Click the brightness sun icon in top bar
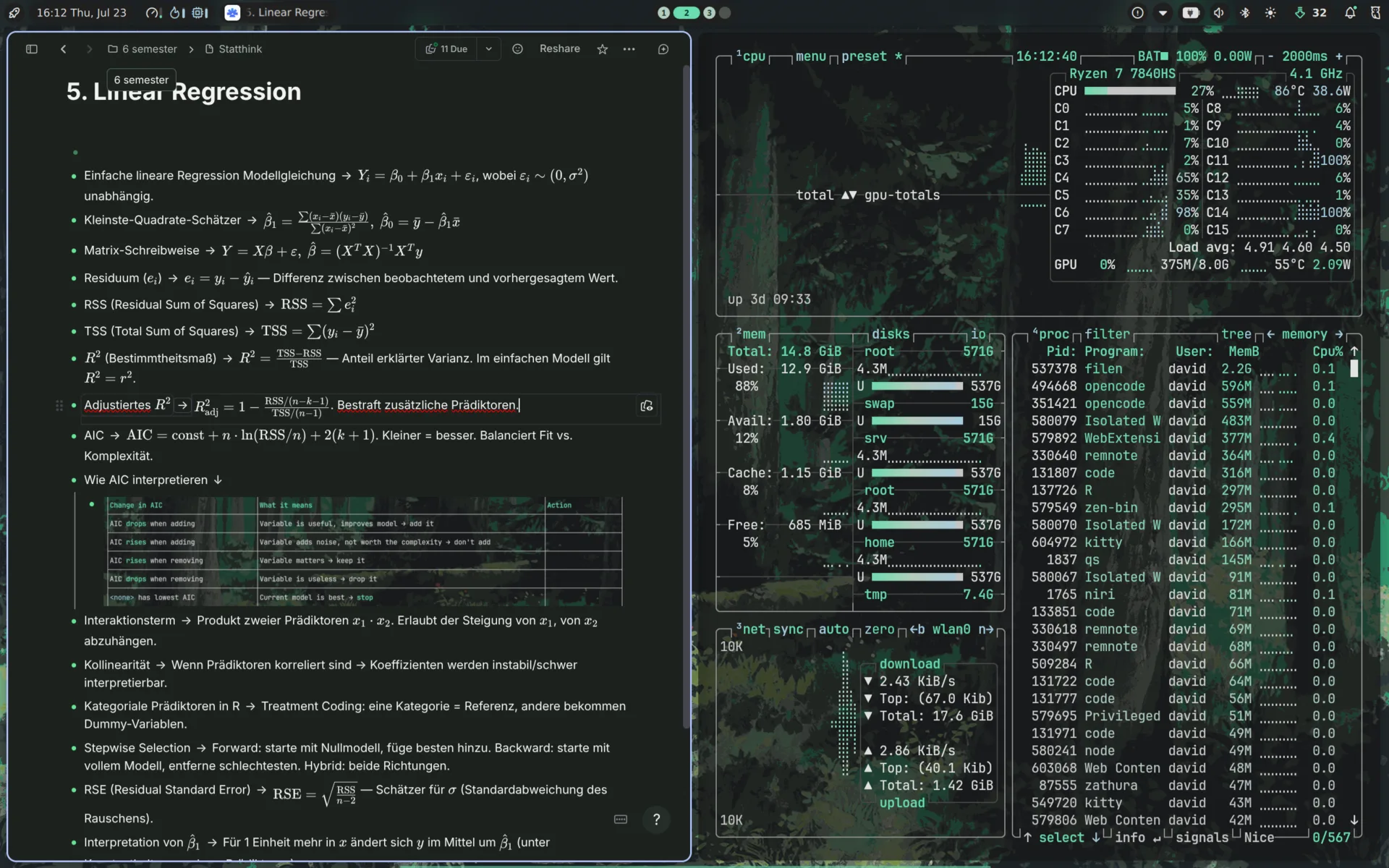1389x868 pixels. click(1270, 12)
